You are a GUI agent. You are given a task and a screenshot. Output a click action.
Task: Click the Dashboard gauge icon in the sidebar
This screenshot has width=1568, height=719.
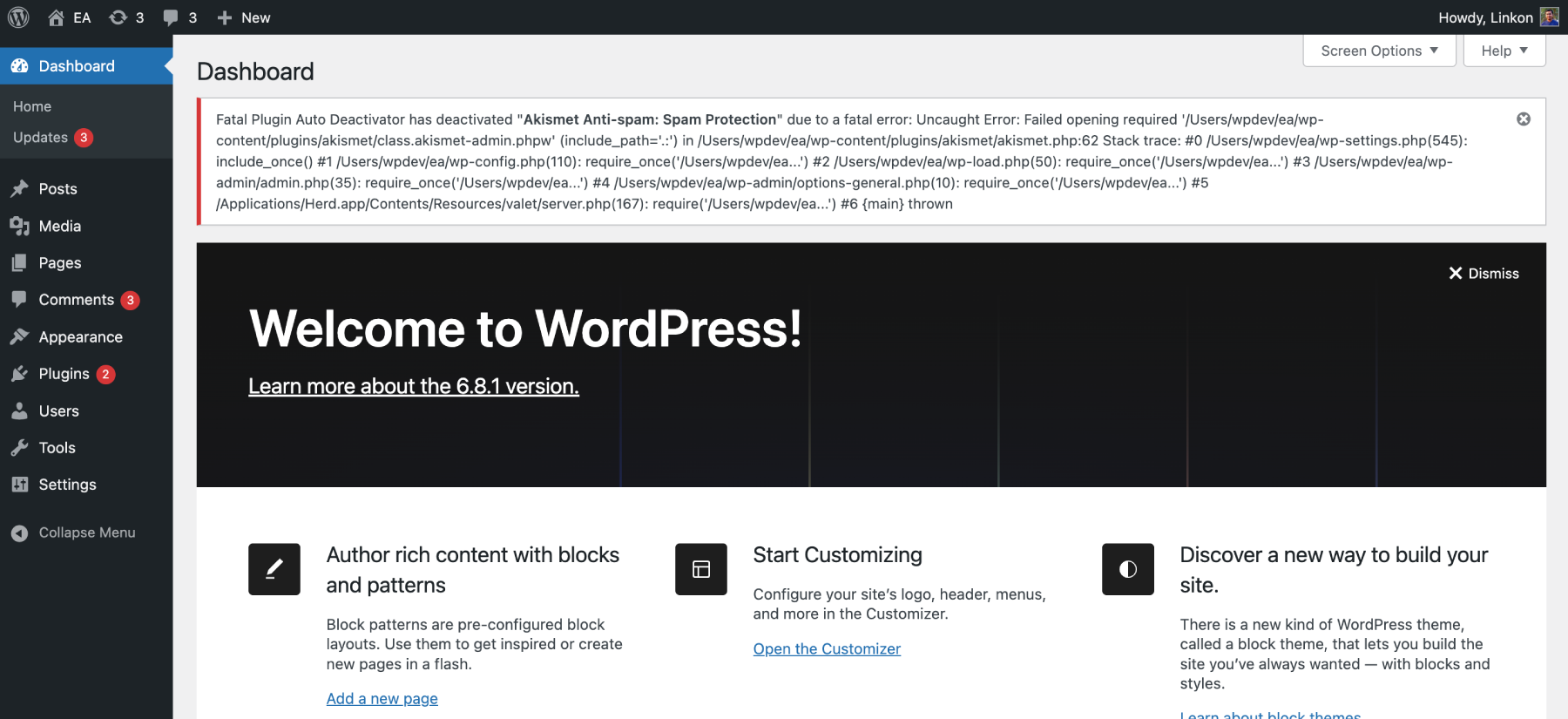coord(19,66)
